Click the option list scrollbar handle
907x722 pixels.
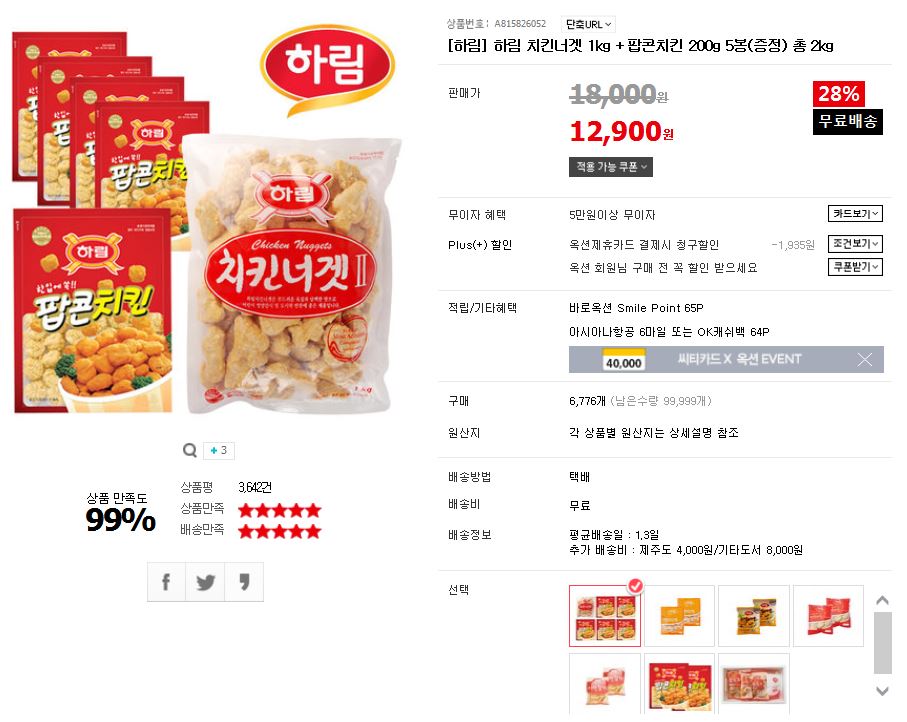tap(882, 643)
